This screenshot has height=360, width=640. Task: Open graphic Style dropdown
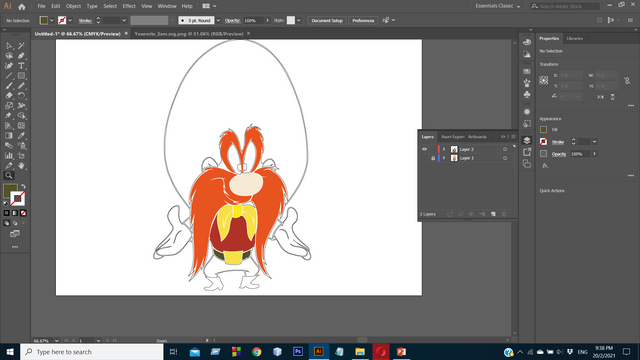click(x=299, y=20)
